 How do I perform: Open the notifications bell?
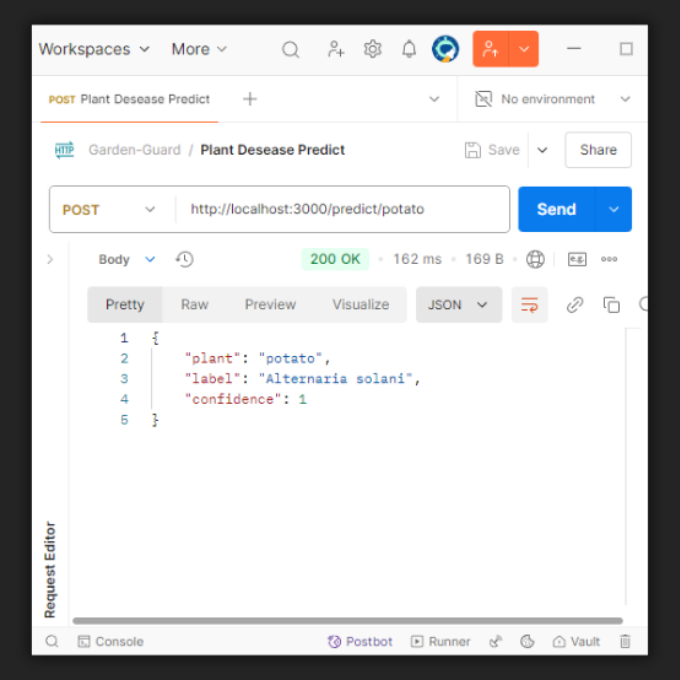pyautogui.click(x=409, y=49)
